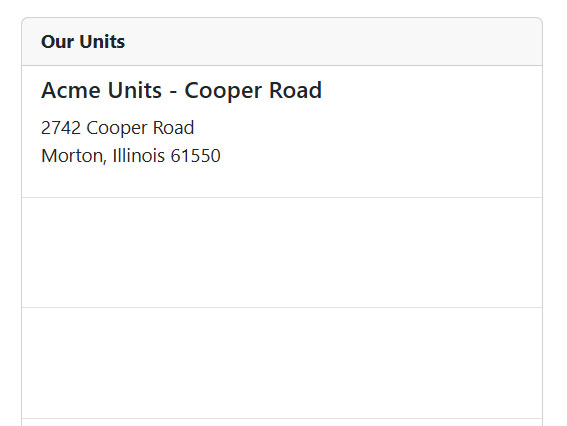Viewport: 567px width, 426px height.
Task: Click the partially visible bottom list row
Action: click(282, 422)
